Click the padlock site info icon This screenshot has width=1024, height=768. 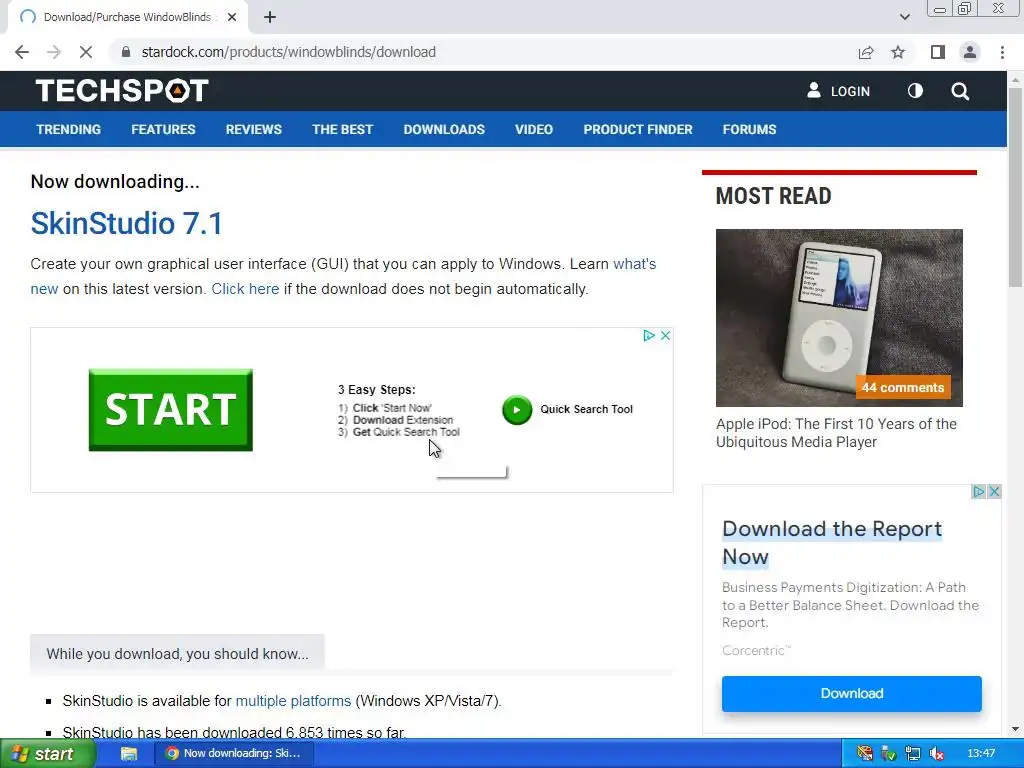pos(126,52)
